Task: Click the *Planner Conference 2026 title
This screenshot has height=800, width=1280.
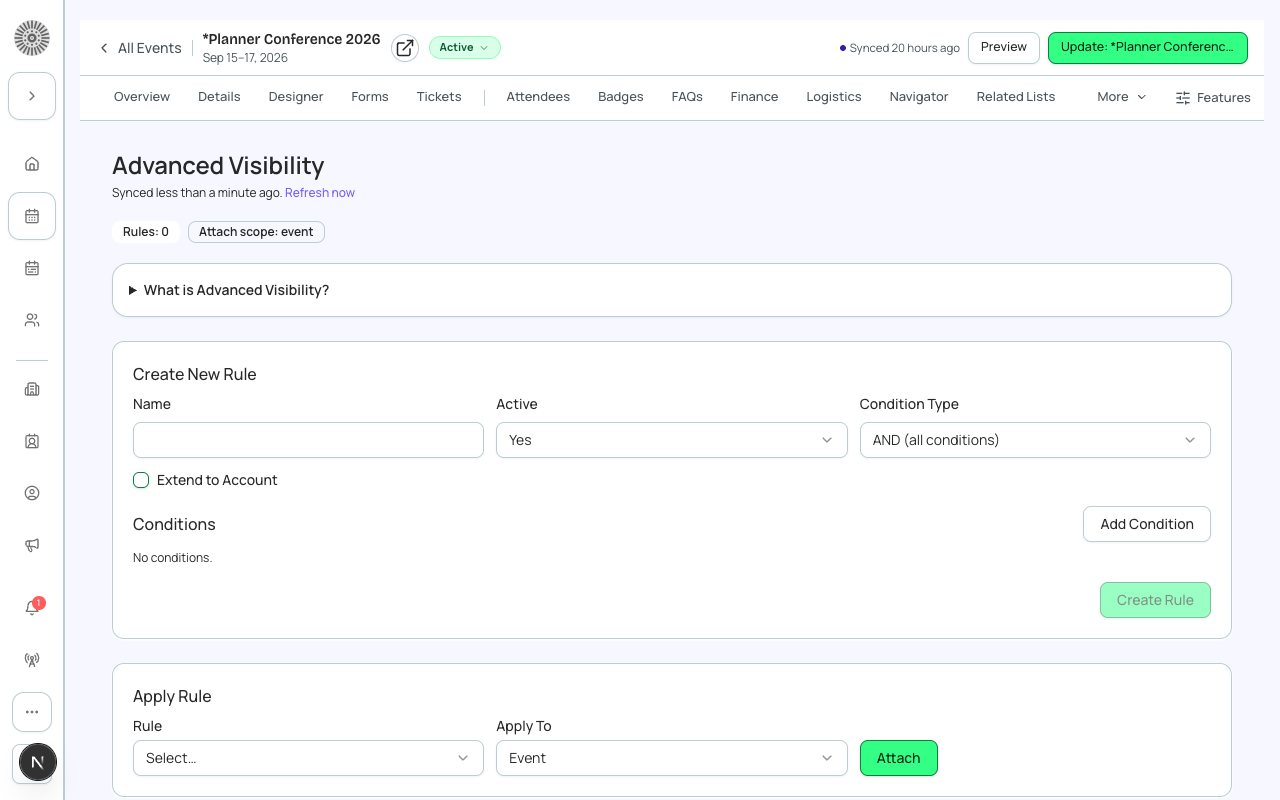Action: point(291,39)
